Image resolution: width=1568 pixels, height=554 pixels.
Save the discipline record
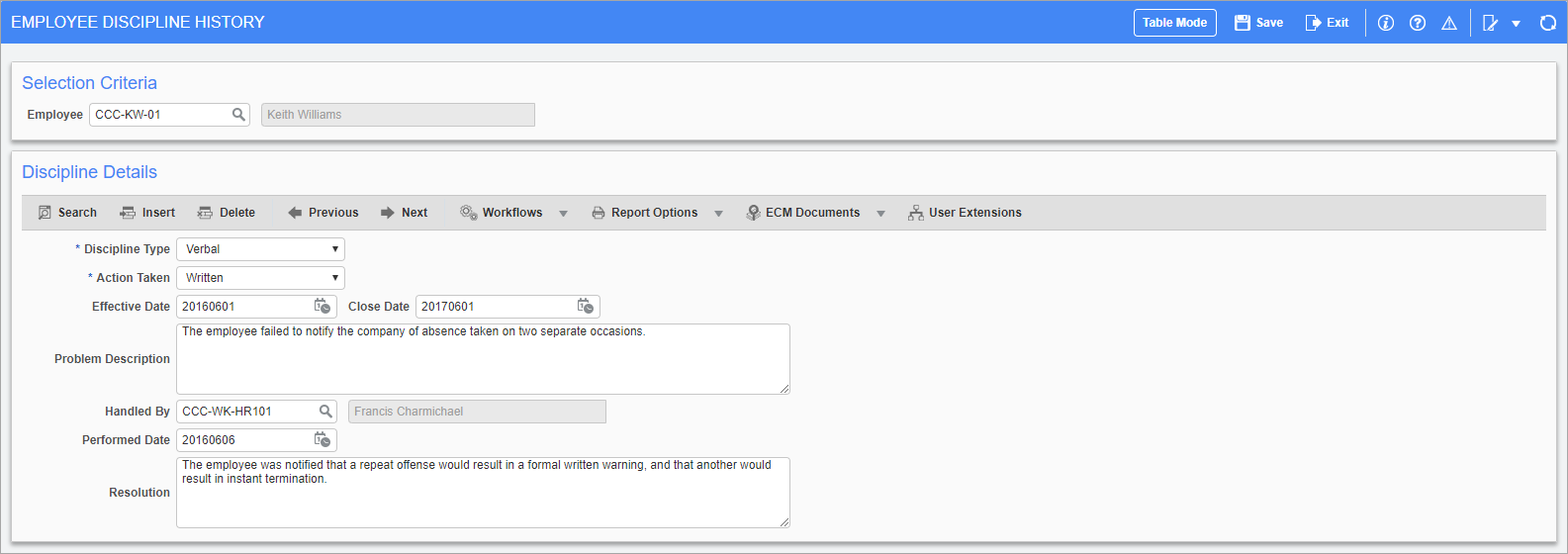[1258, 23]
